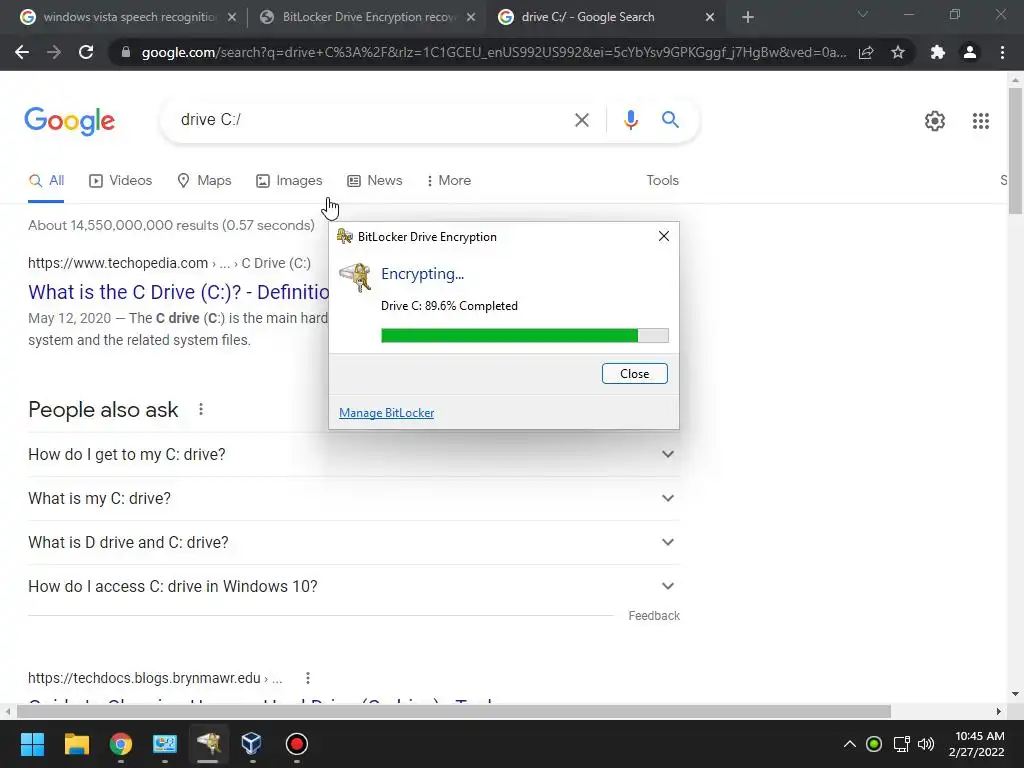
Task: Open the Windows Start menu
Action: point(32,744)
